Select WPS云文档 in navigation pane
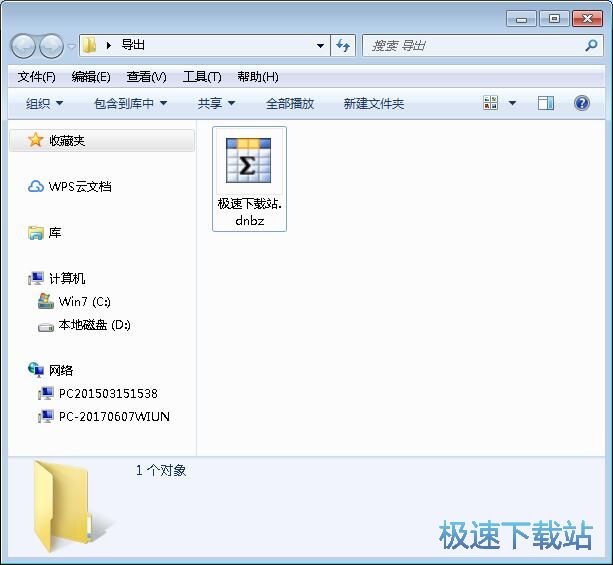The image size is (613, 565). click(x=80, y=187)
